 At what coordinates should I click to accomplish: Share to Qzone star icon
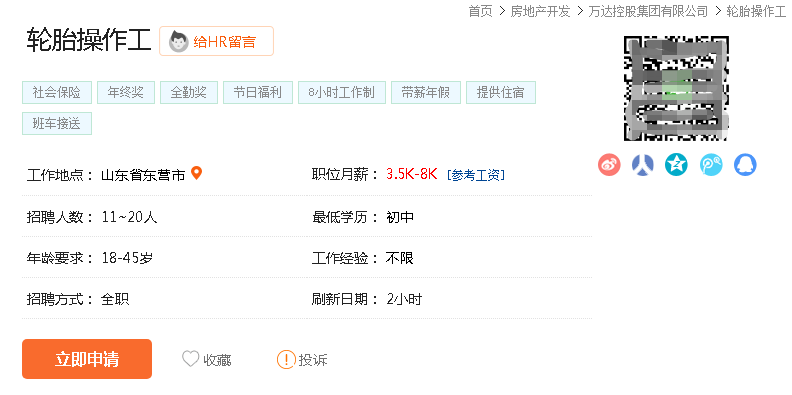pos(676,165)
